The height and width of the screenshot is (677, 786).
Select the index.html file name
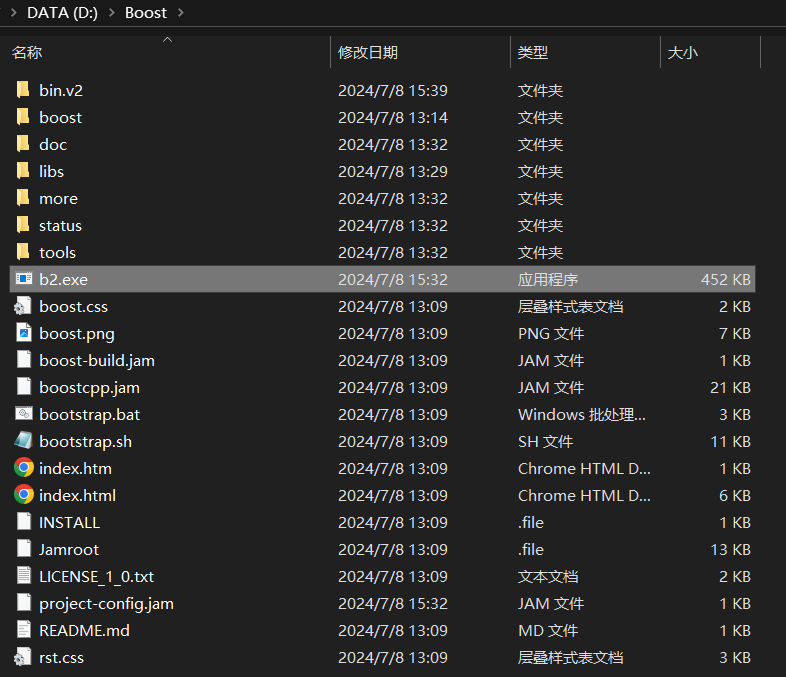click(x=77, y=496)
